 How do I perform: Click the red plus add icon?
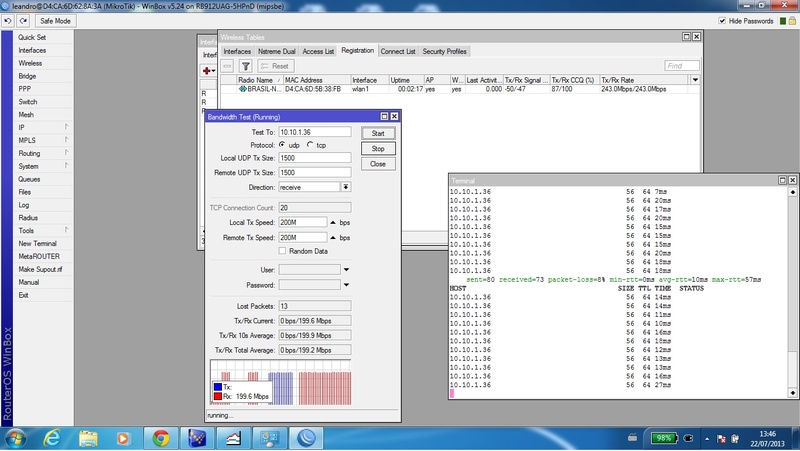tap(208, 71)
